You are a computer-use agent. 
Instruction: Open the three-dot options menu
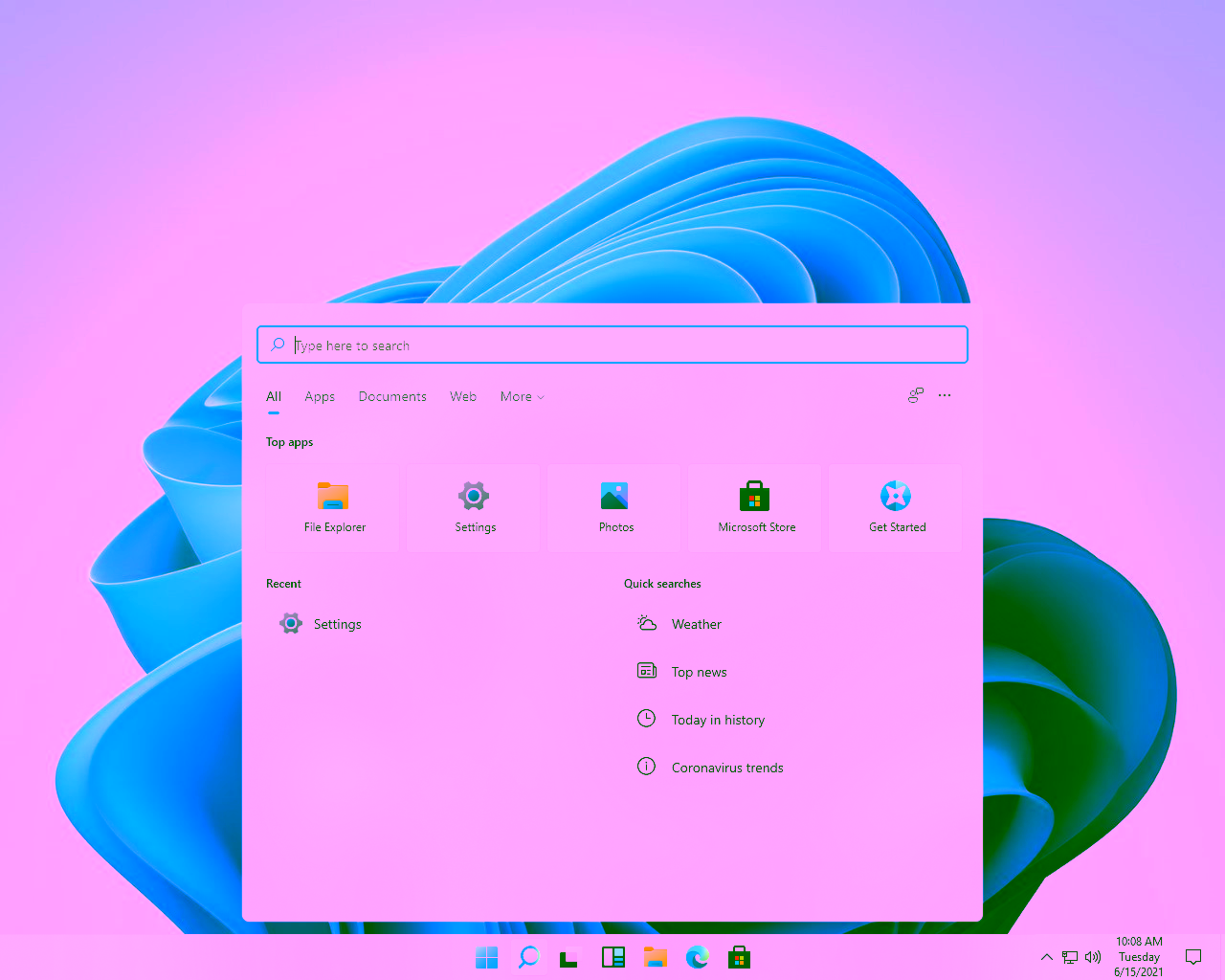[945, 395]
